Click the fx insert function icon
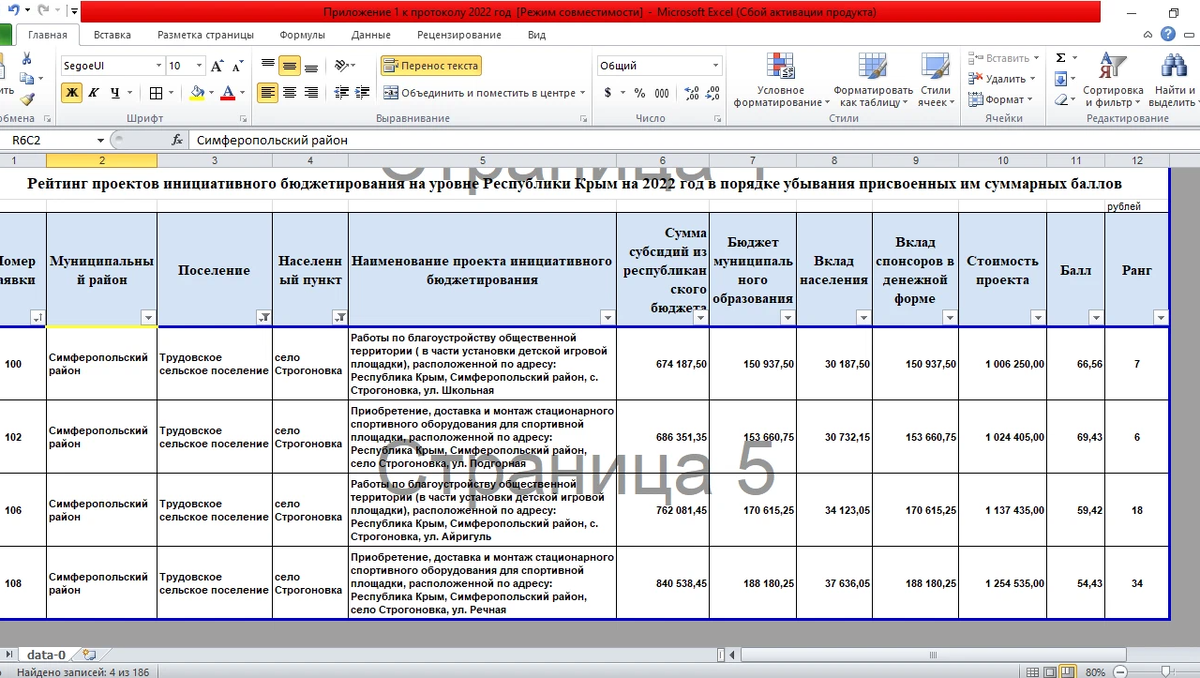The height and width of the screenshot is (678, 1200). pyautogui.click(x=178, y=140)
